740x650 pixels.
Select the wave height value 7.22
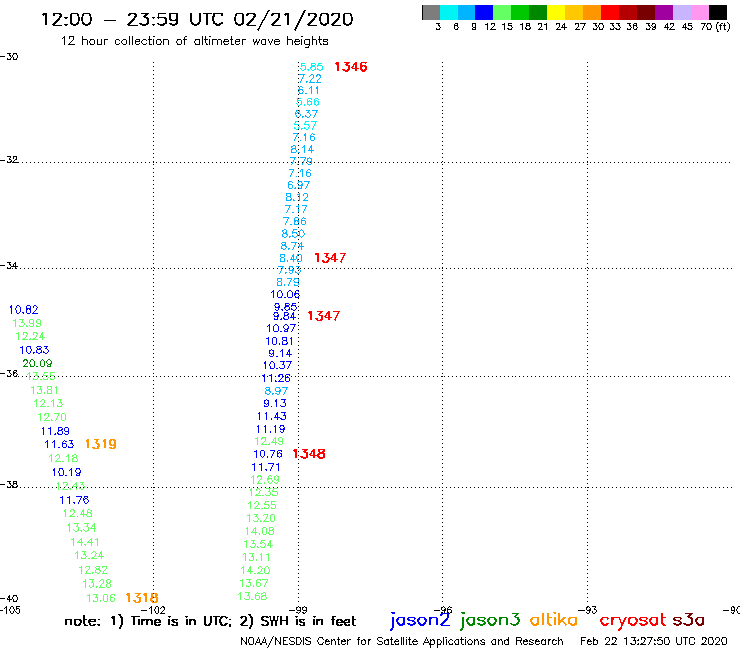pos(310,79)
